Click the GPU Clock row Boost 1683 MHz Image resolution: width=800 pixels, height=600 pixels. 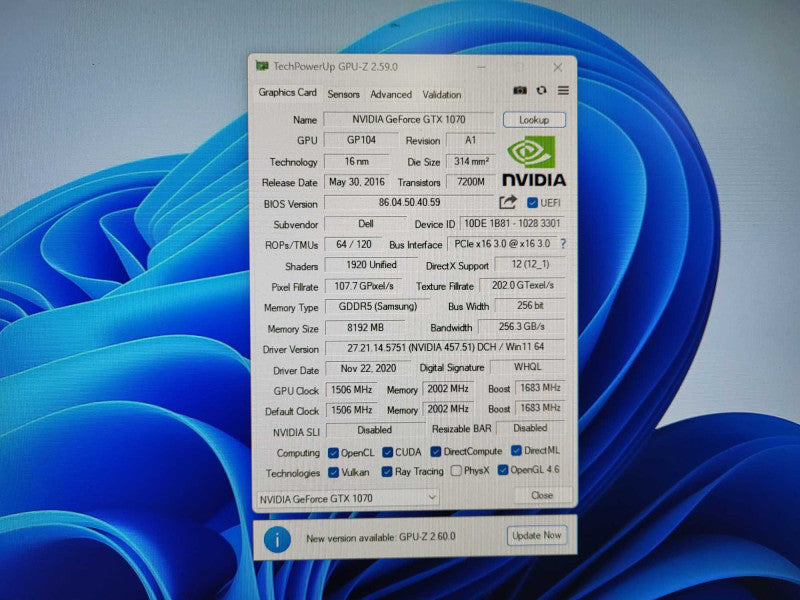pos(540,388)
